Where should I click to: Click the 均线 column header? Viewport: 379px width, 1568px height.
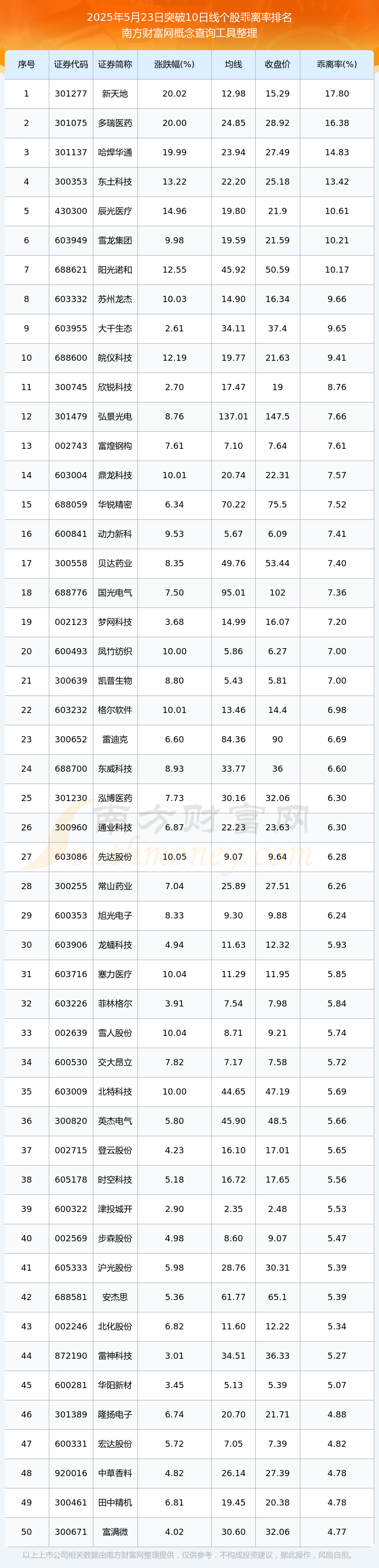pyautogui.click(x=234, y=64)
